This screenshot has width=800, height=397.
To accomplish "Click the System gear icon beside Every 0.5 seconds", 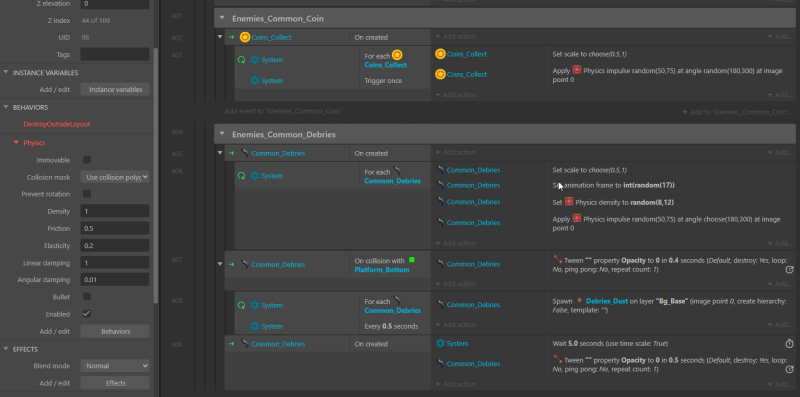I will [255, 326].
